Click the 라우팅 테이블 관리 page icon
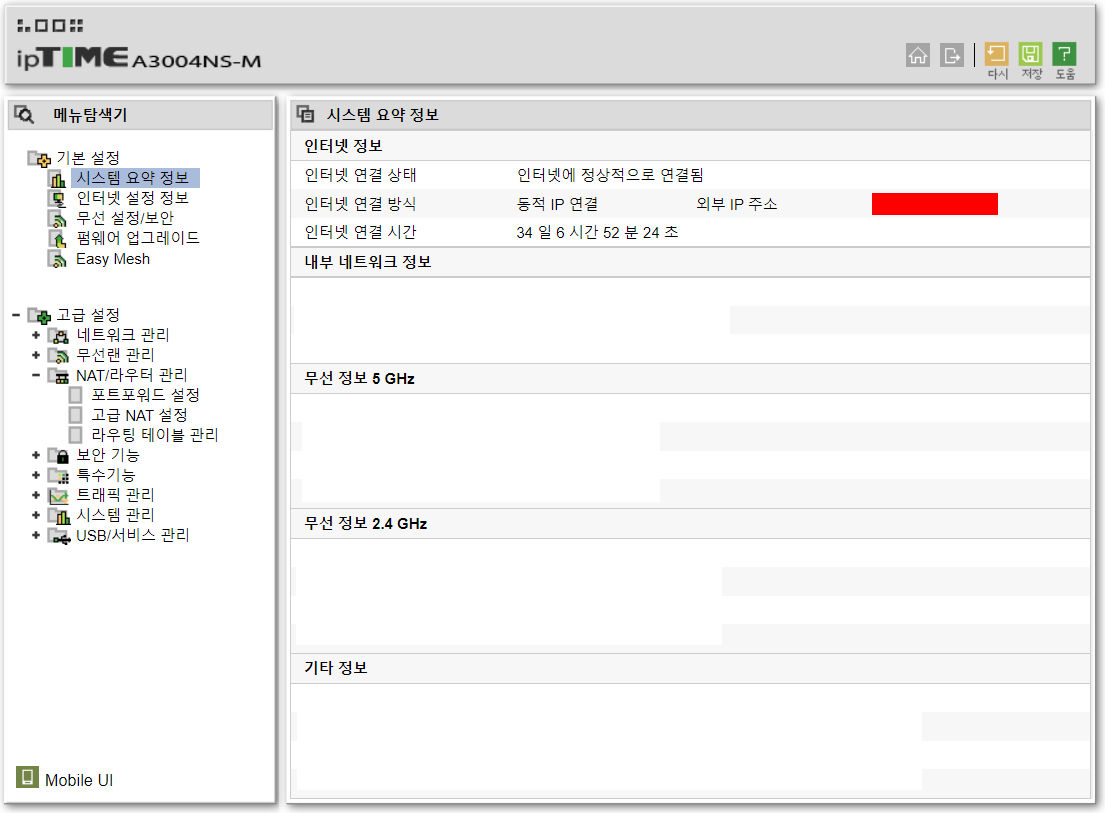 pos(75,436)
